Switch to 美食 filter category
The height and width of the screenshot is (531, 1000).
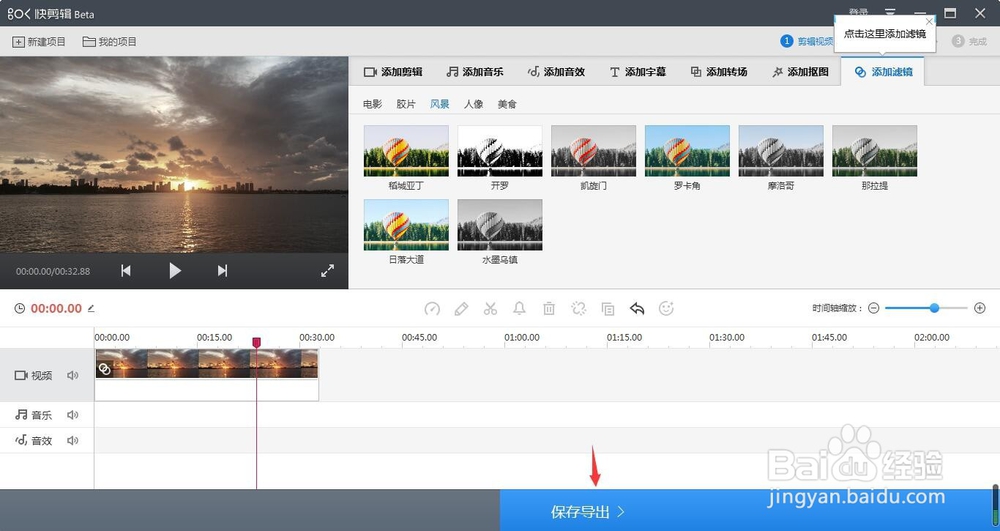point(507,104)
